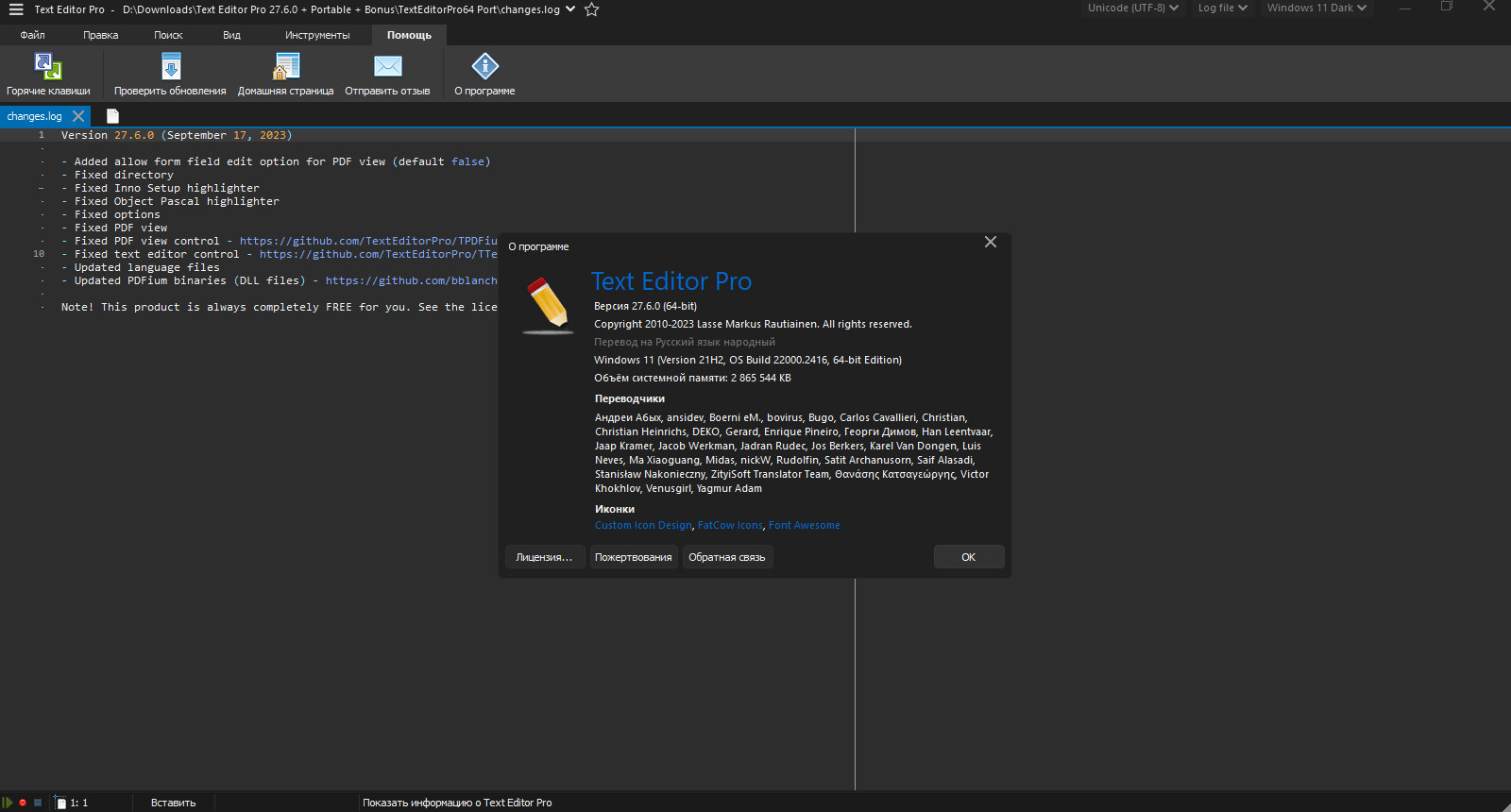Click line number 10 in the gutter
The width and height of the screenshot is (1511, 812).
tap(39, 254)
